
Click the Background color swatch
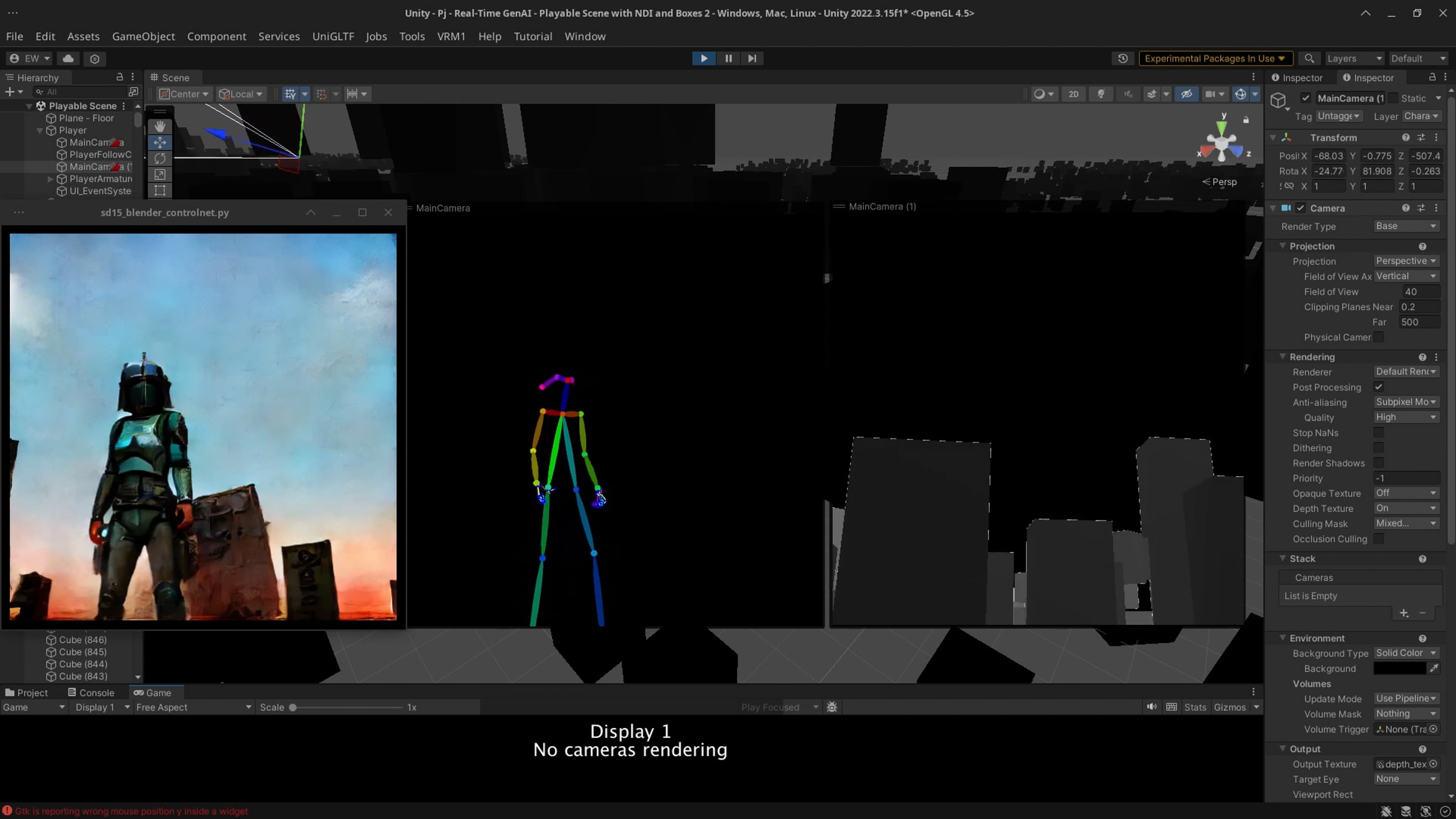pos(1399,668)
